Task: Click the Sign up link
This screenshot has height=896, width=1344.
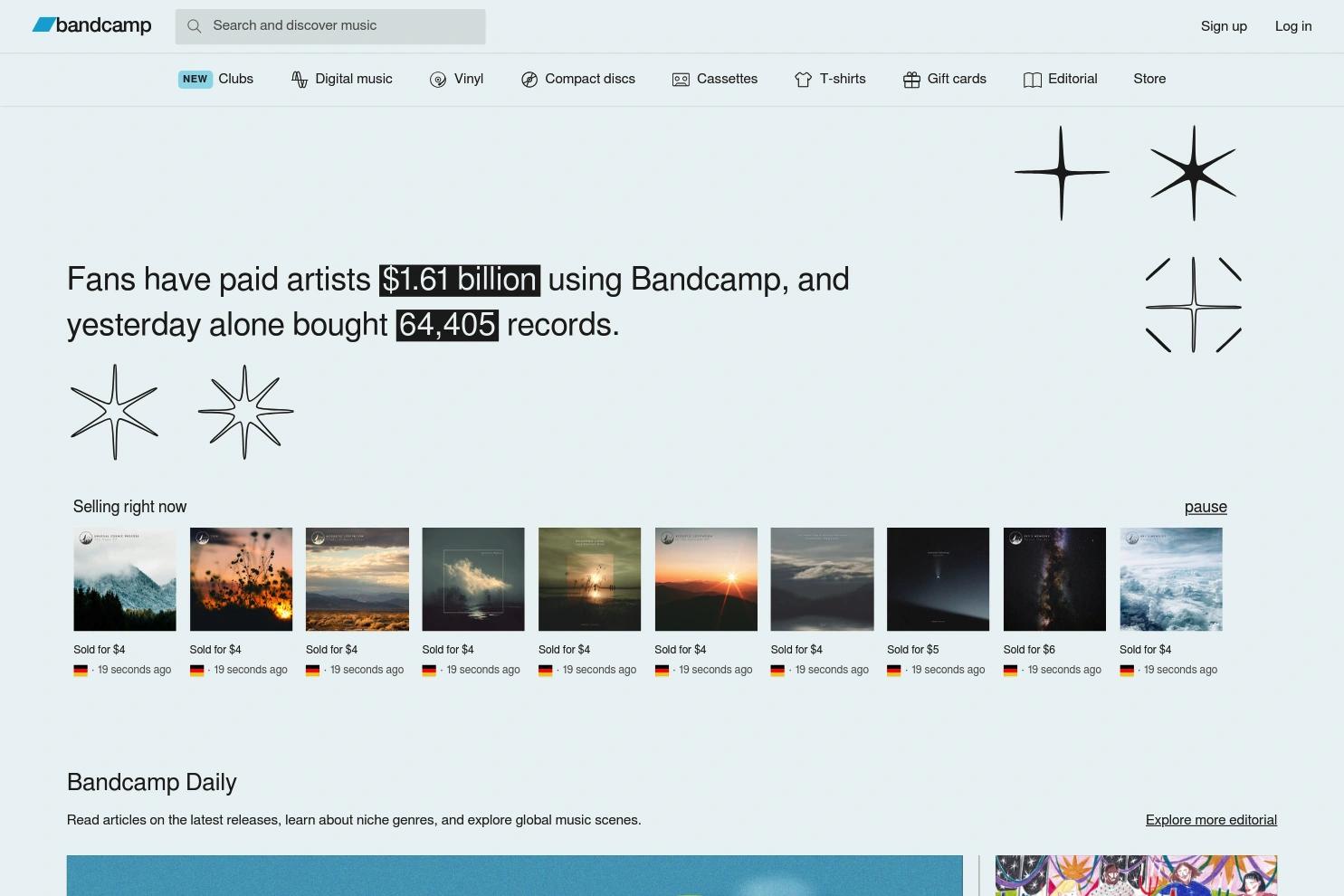Action: pyautogui.click(x=1224, y=26)
